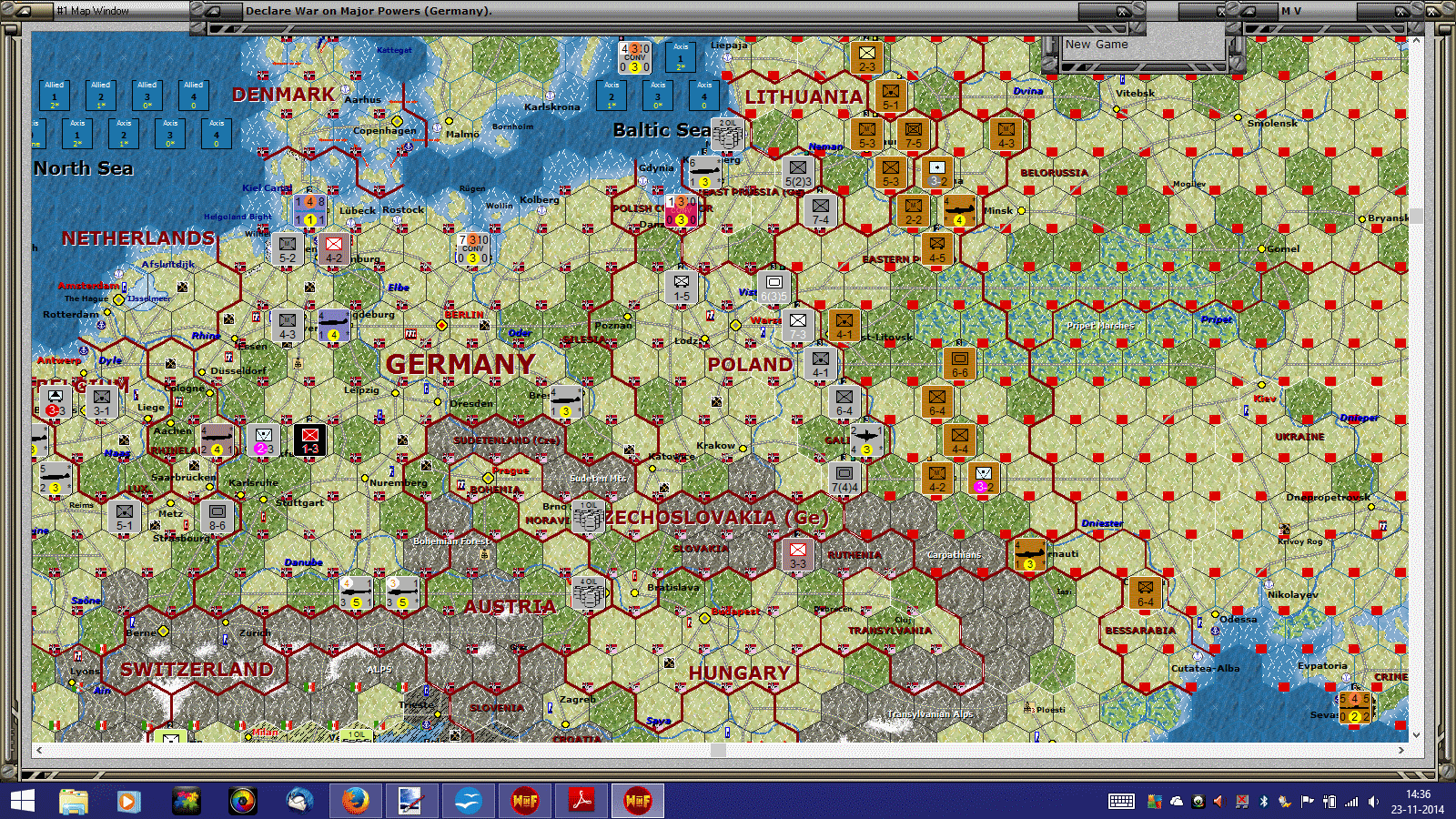Select the Soviet 4-4 unit

click(960, 440)
